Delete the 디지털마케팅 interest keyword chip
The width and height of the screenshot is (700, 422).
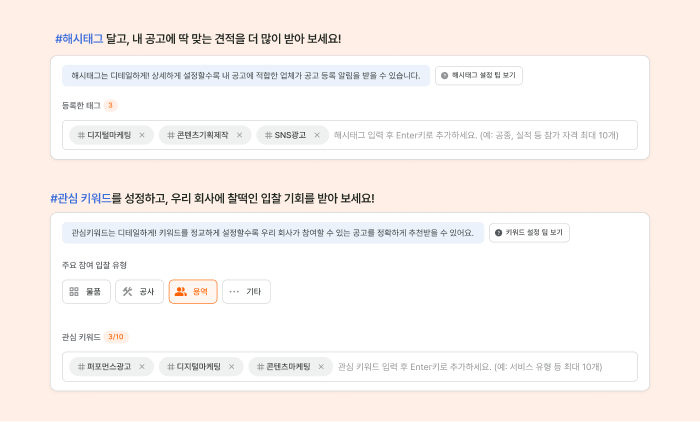pyautogui.click(x=231, y=367)
